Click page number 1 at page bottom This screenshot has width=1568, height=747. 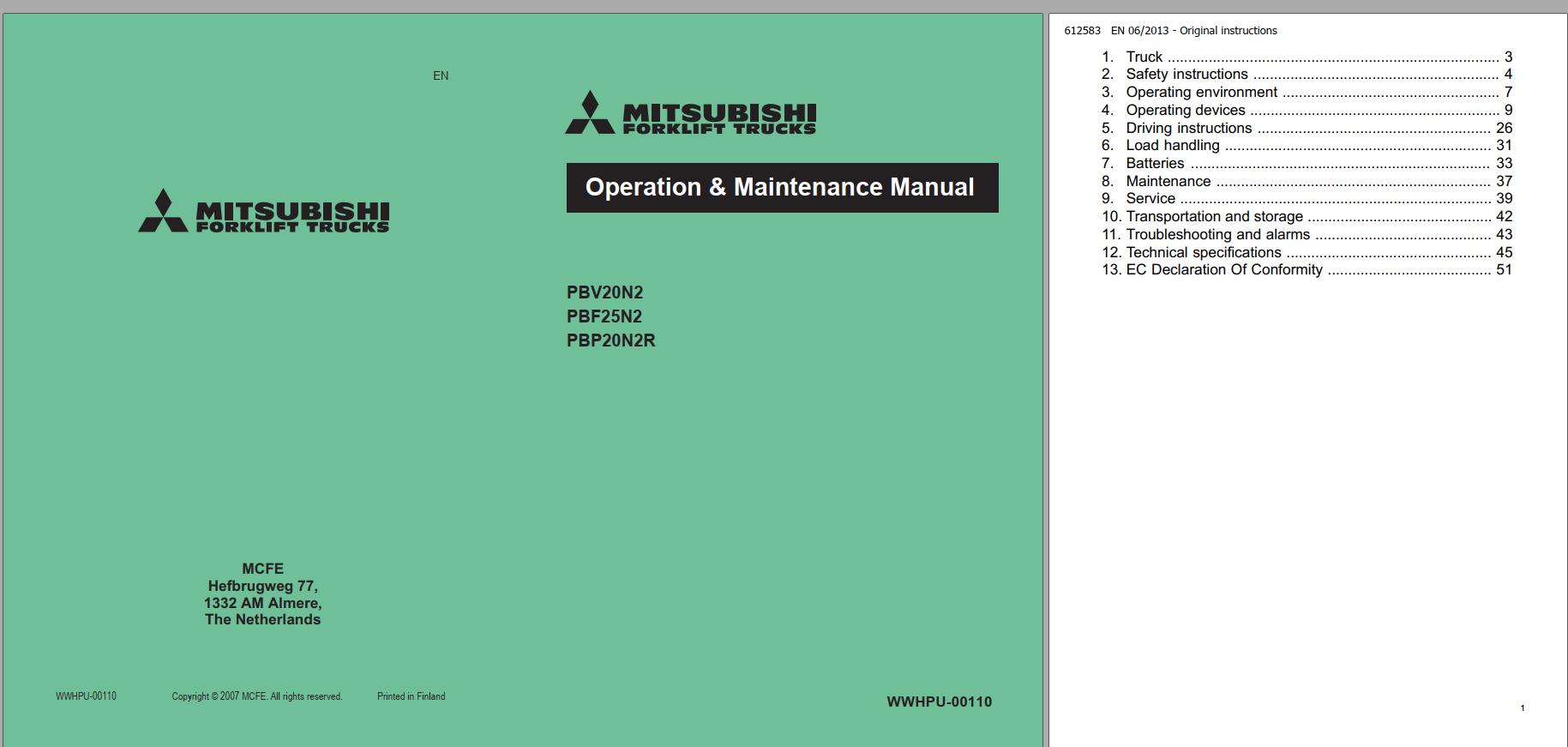click(x=1523, y=708)
